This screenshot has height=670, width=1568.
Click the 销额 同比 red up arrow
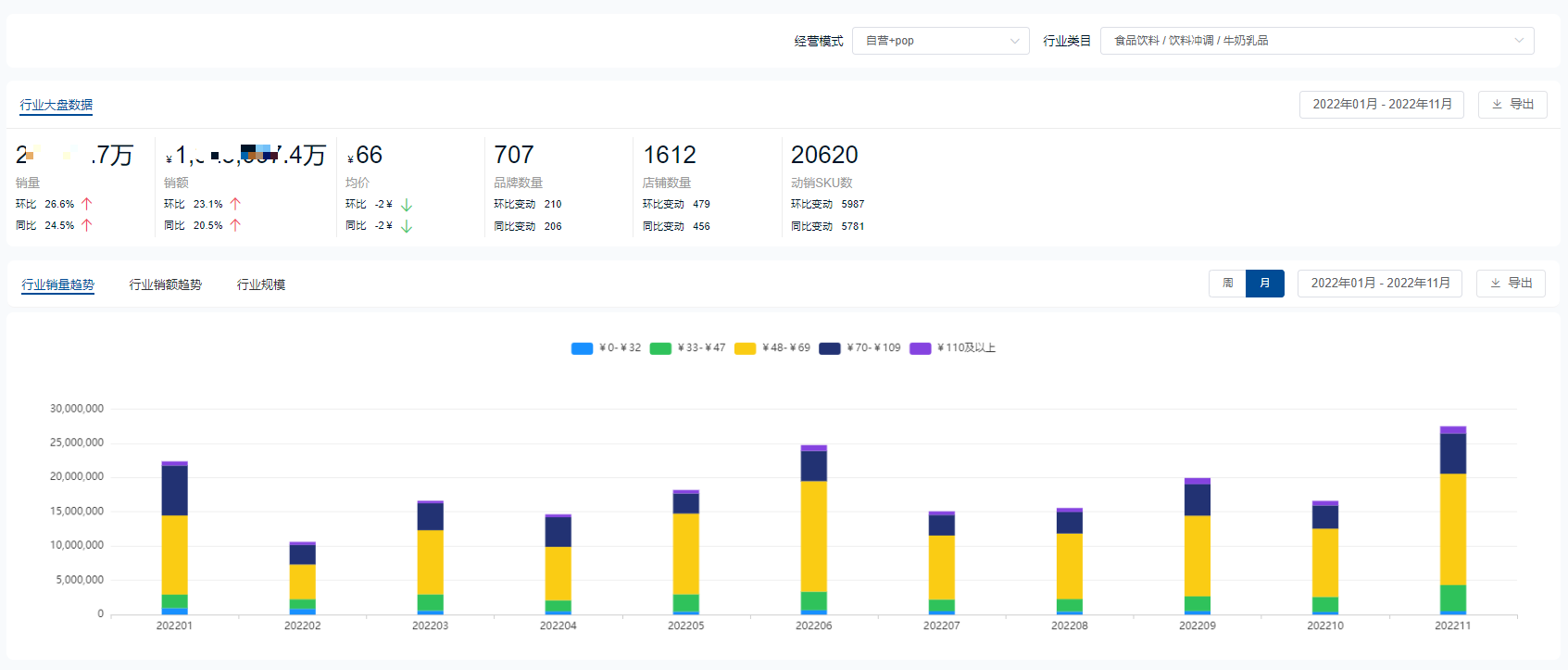click(x=235, y=225)
